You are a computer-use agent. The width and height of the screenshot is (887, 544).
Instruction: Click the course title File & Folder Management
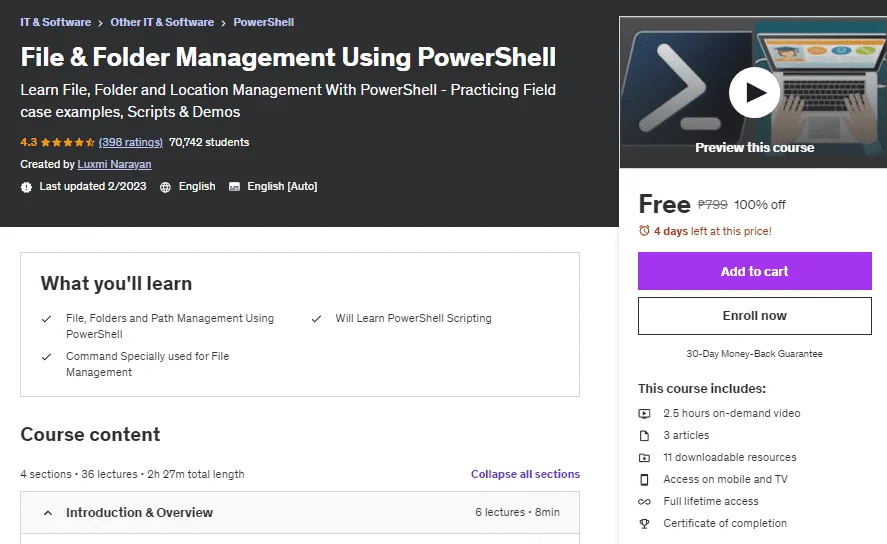coord(288,57)
